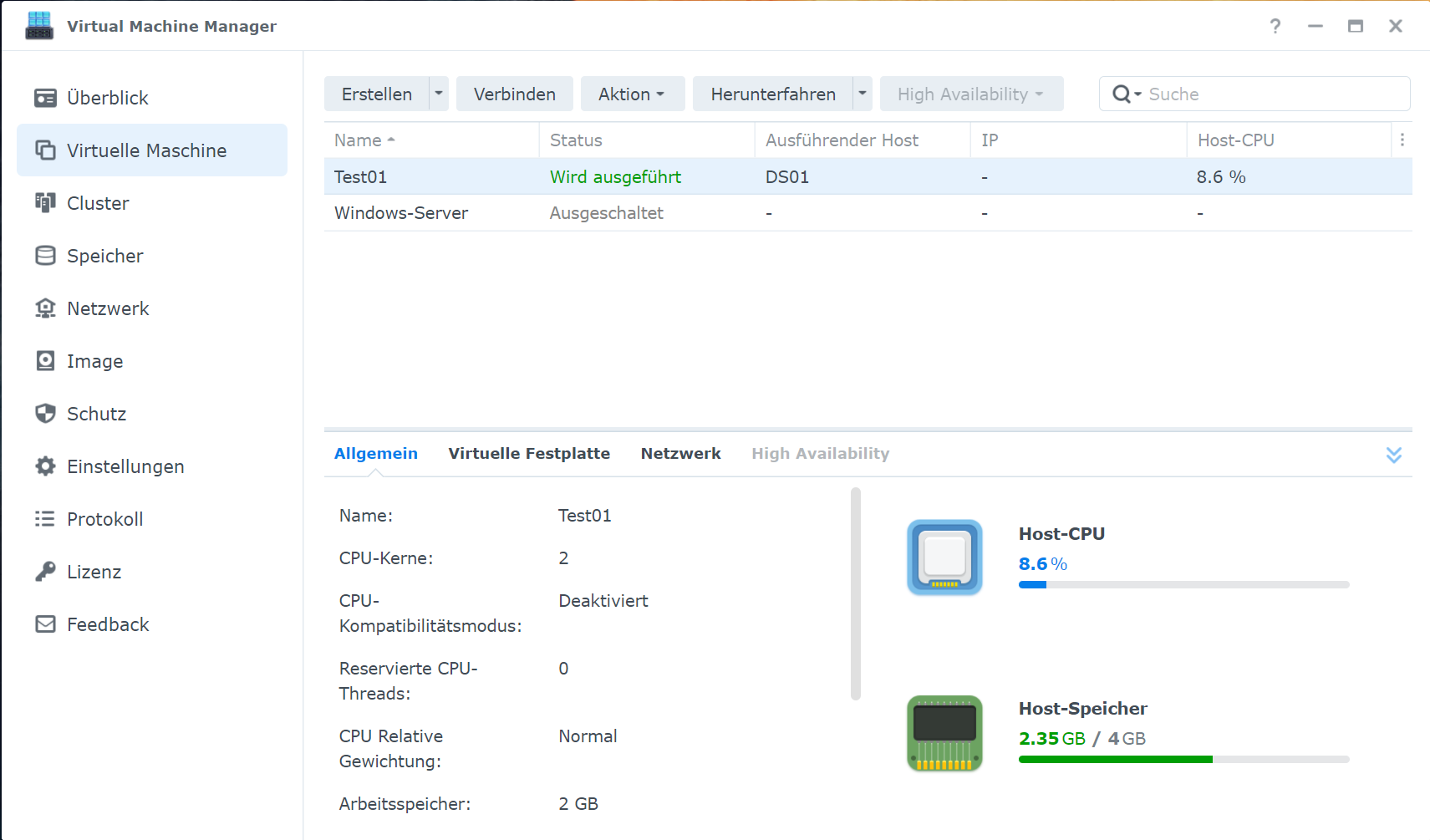Open the Protokoll section

point(104,519)
